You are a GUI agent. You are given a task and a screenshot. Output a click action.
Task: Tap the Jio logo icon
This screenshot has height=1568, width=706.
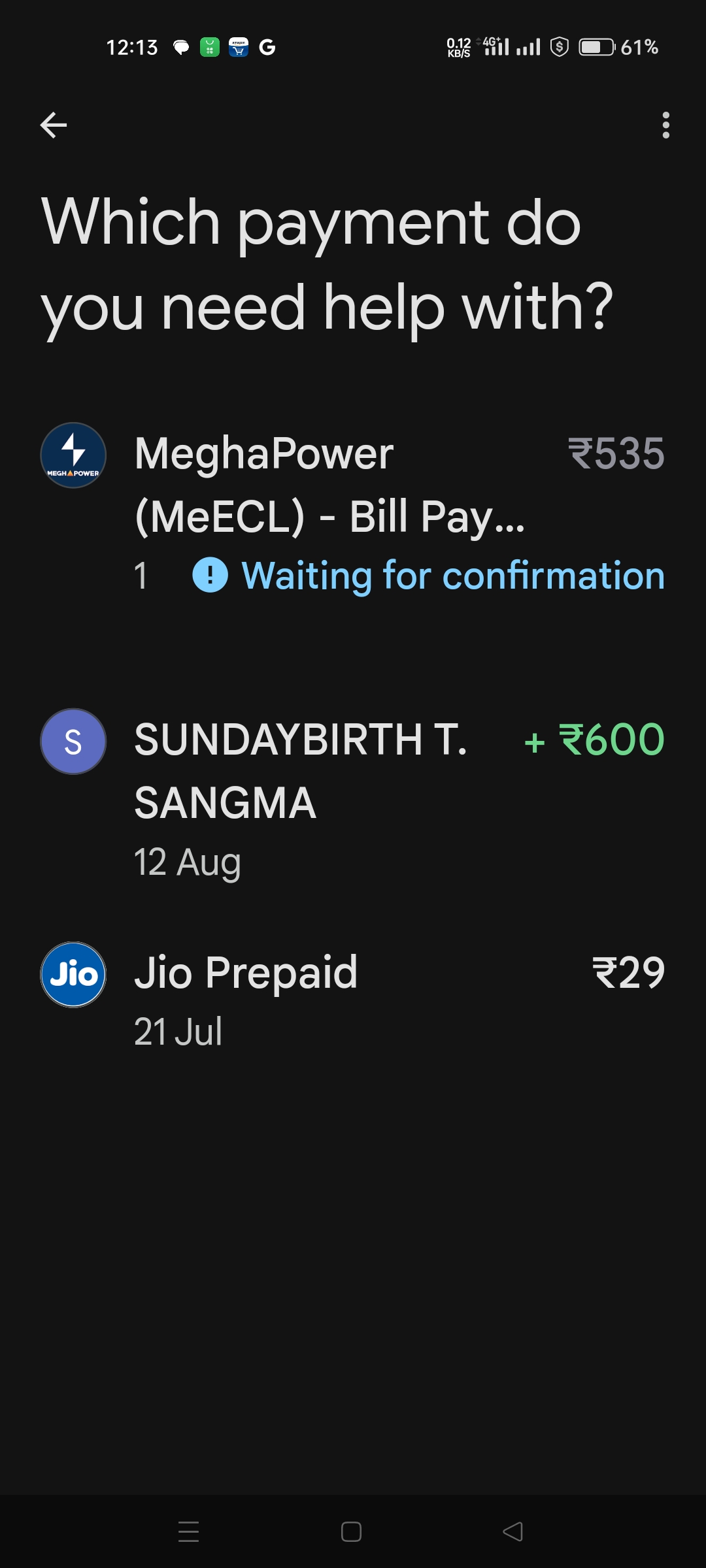click(73, 974)
